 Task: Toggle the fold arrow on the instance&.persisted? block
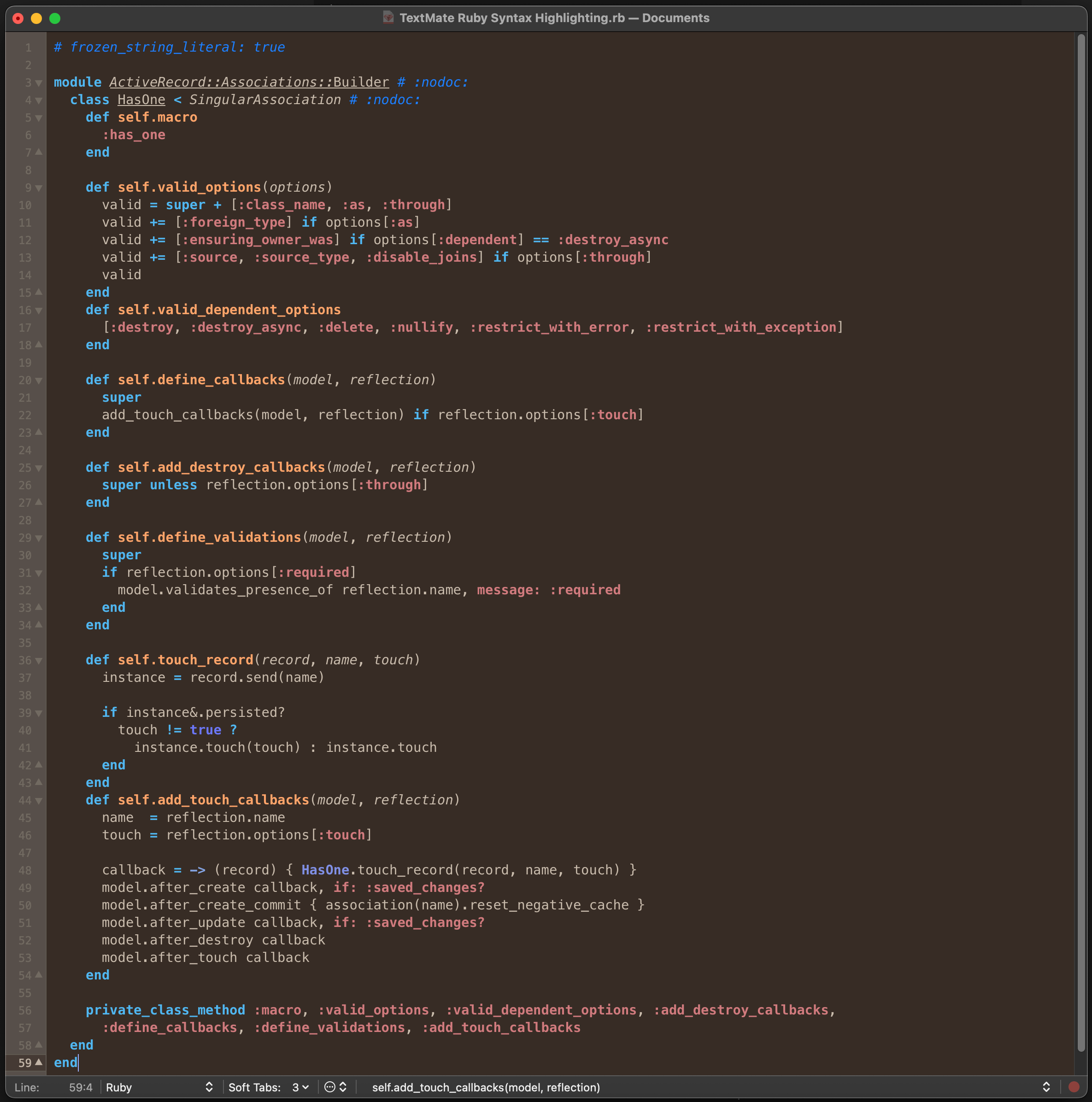(38, 712)
